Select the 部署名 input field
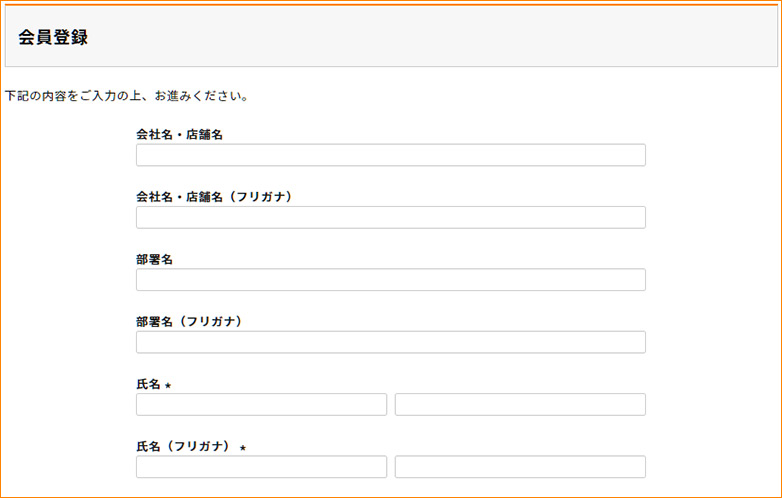The image size is (782, 498). [x=390, y=280]
